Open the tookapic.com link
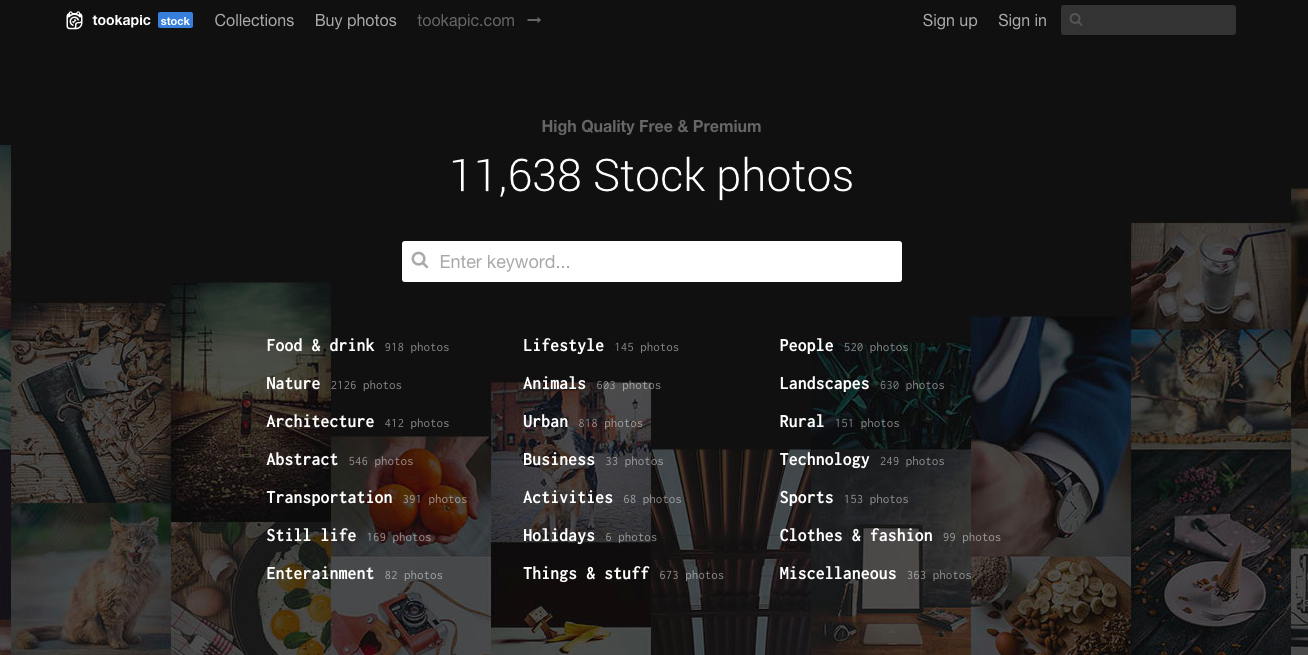 [465, 20]
